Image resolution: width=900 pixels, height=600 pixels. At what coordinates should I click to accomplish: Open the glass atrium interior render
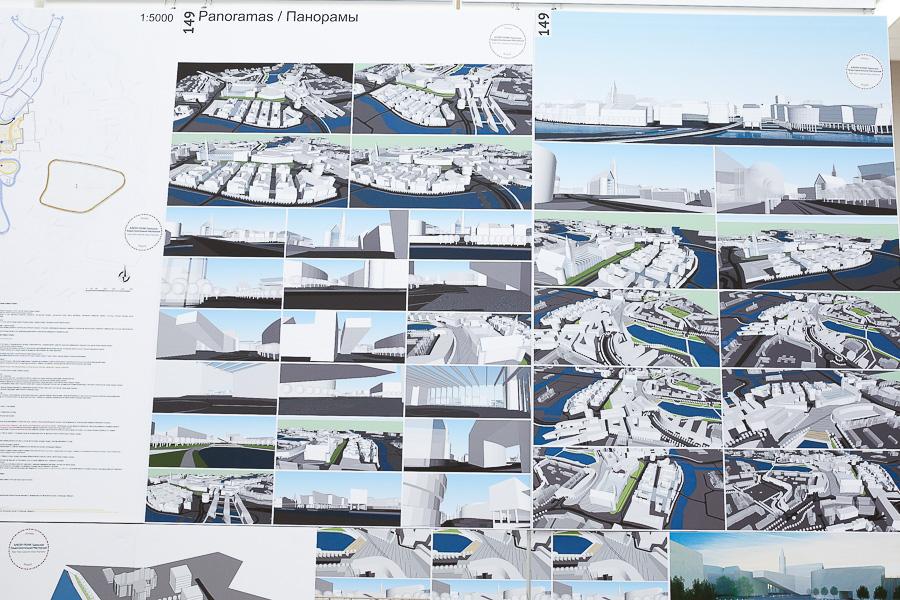467,390
